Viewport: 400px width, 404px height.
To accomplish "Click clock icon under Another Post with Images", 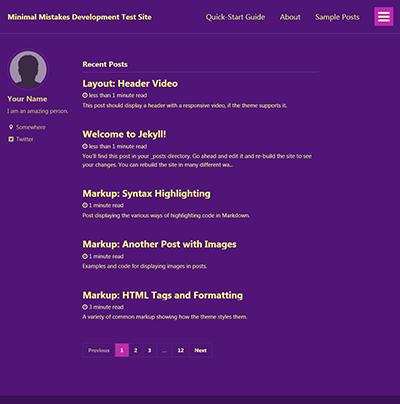I will pyautogui.click(x=85, y=256).
